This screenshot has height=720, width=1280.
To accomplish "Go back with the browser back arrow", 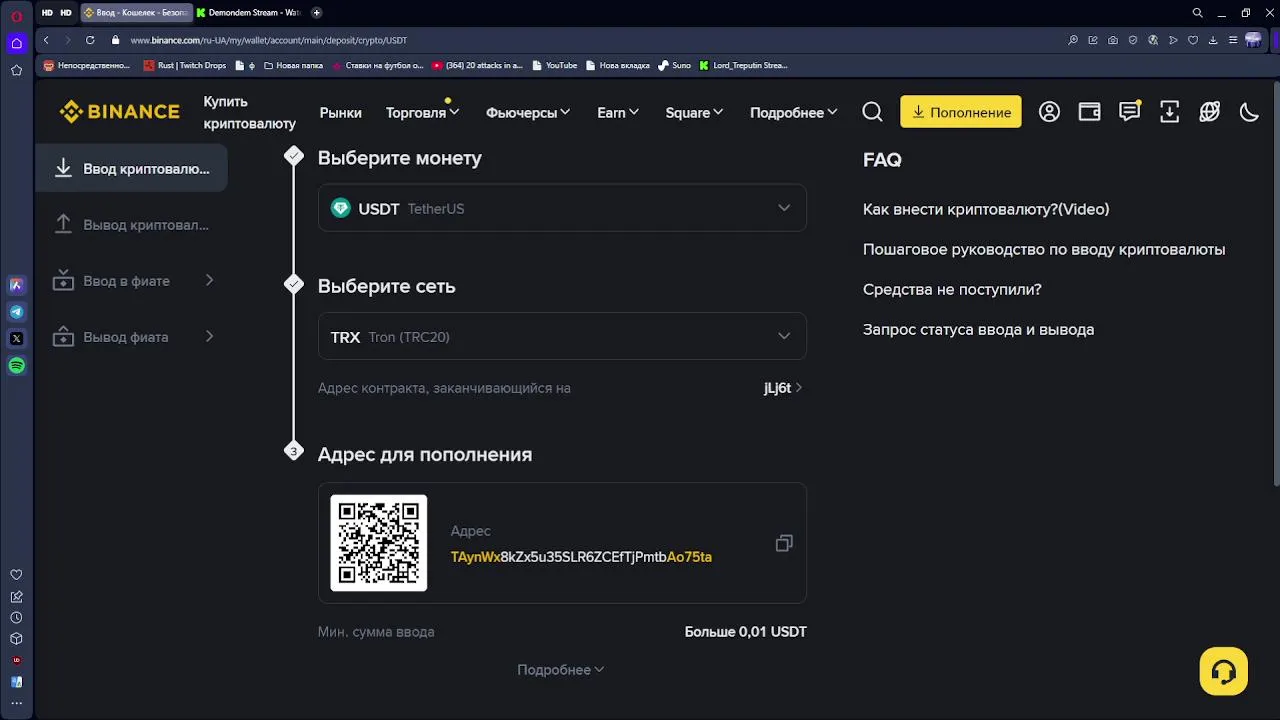I will (x=46, y=40).
